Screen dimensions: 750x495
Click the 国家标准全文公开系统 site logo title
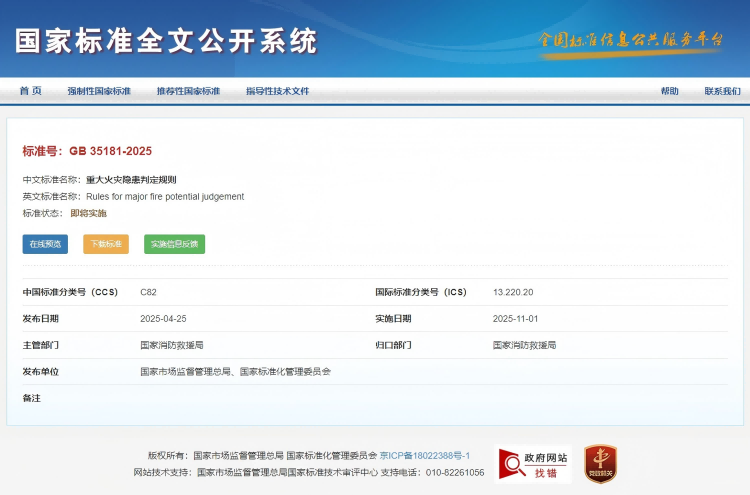[x=166, y=42]
